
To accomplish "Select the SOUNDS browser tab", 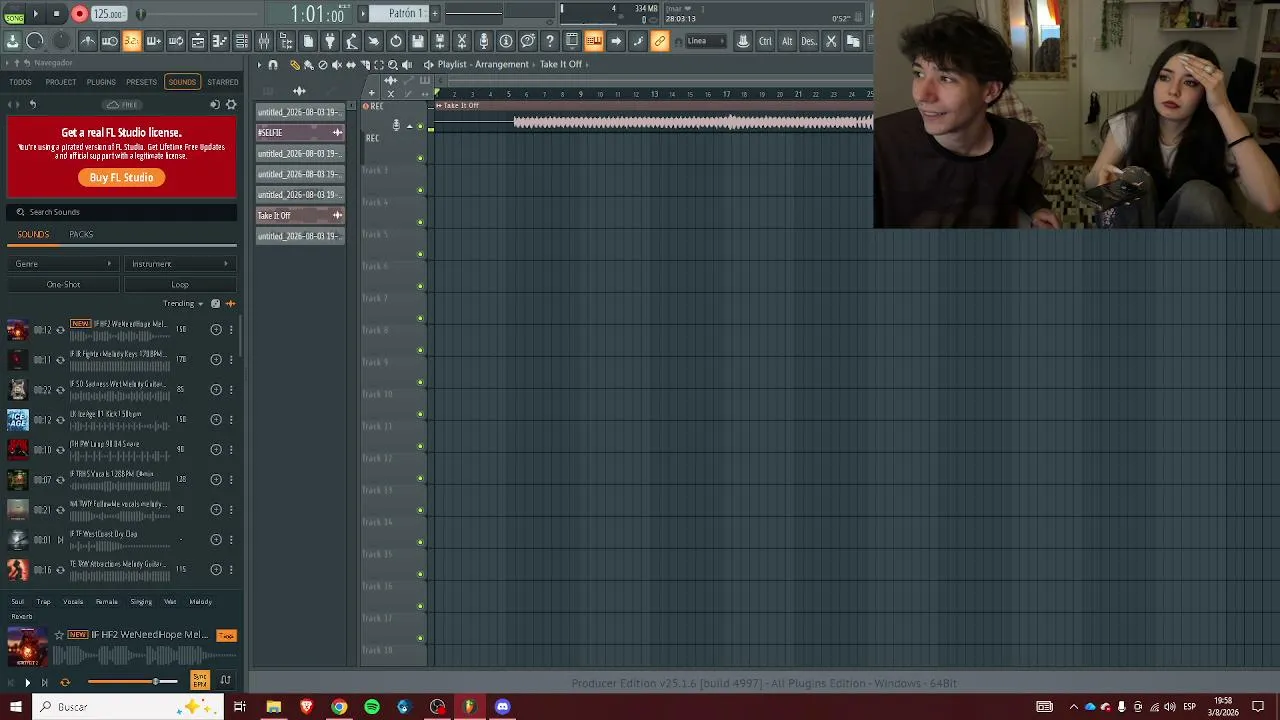I will (182, 82).
